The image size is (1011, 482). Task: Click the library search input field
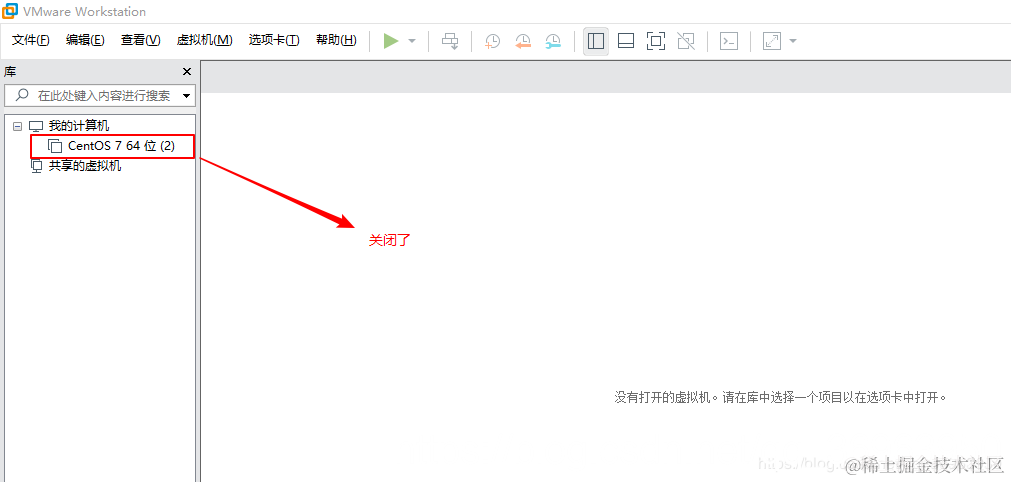coord(100,95)
